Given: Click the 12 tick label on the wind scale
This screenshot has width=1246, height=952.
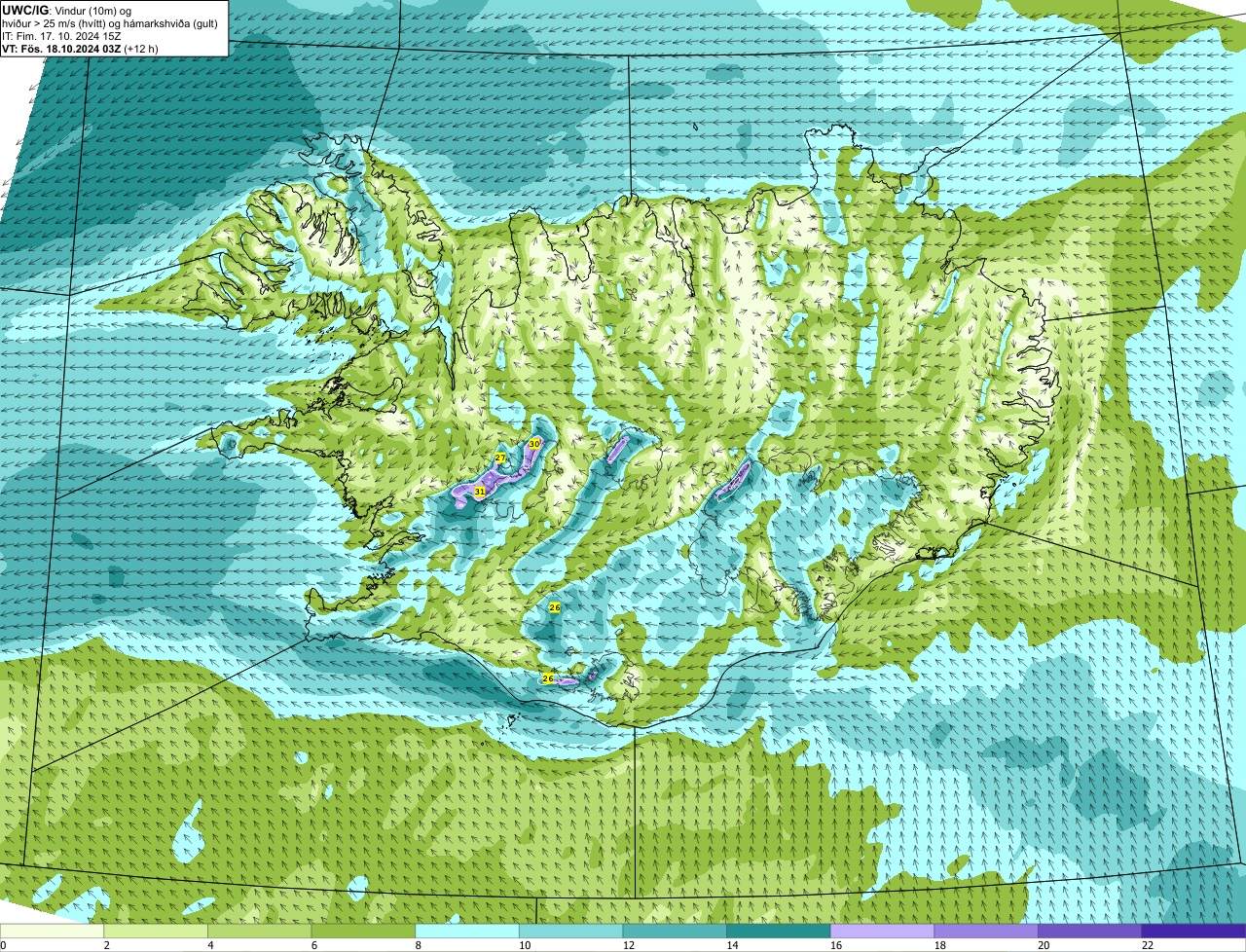Looking at the screenshot, I should click(629, 944).
